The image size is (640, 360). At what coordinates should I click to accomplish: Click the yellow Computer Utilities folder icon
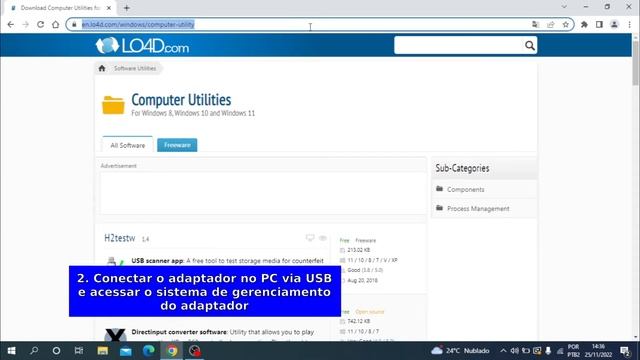[113, 105]
